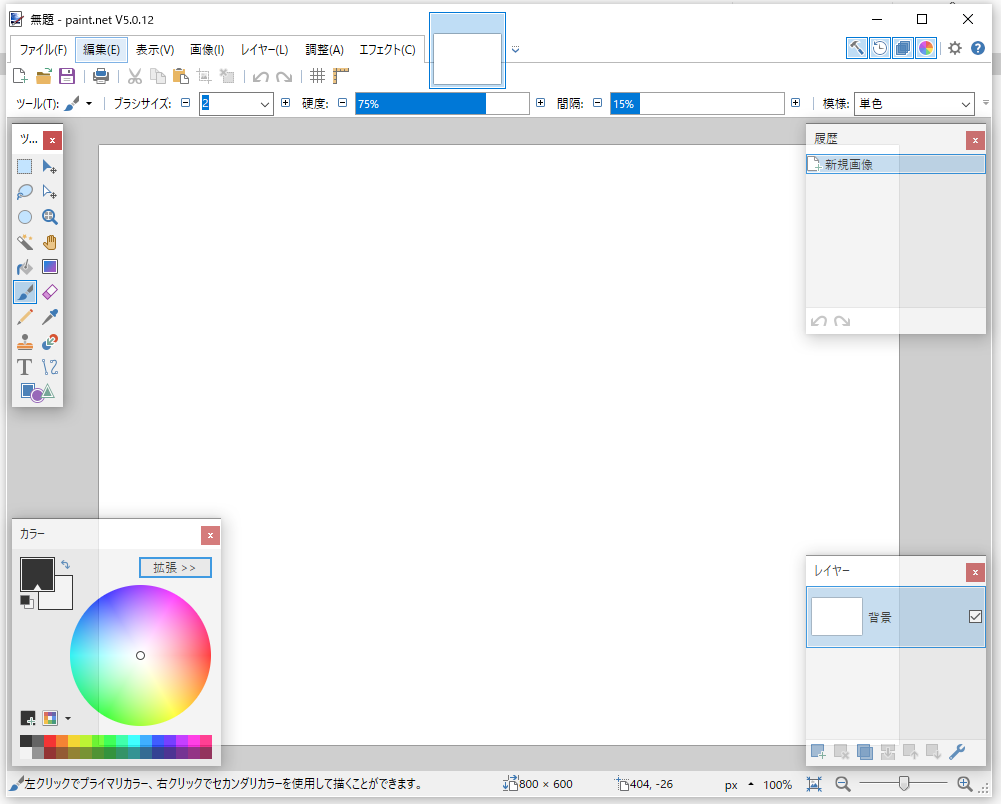Click the primary color swatch
Image resolution: width=1001 pixels, height=804 pixels.
pos(37,574)
